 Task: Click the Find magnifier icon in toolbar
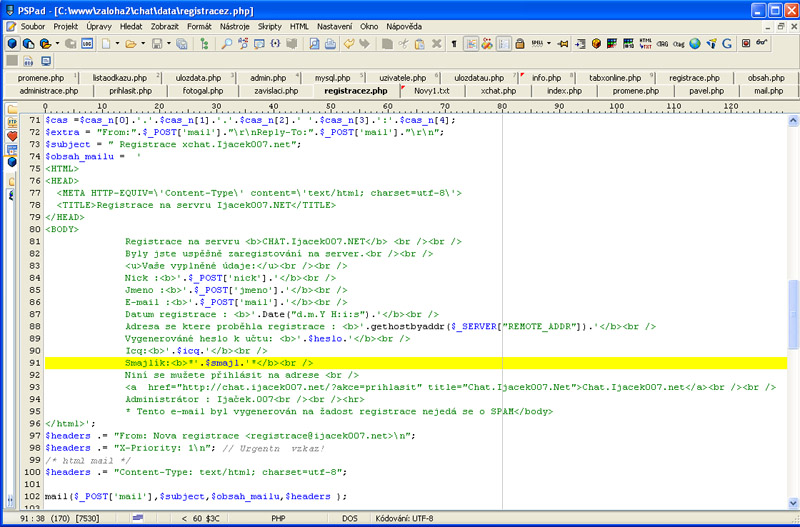227,44
